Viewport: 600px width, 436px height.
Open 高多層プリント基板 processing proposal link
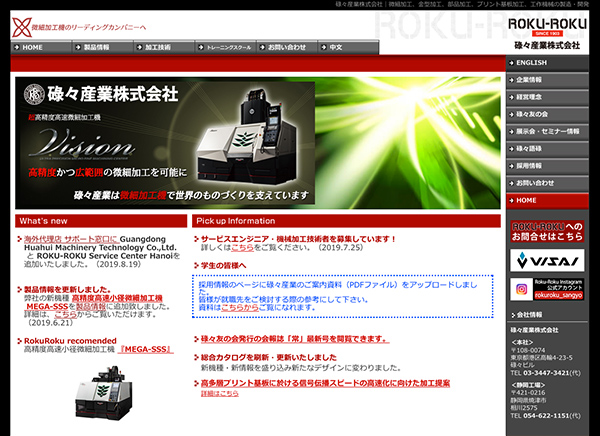(x=325, y=383)
